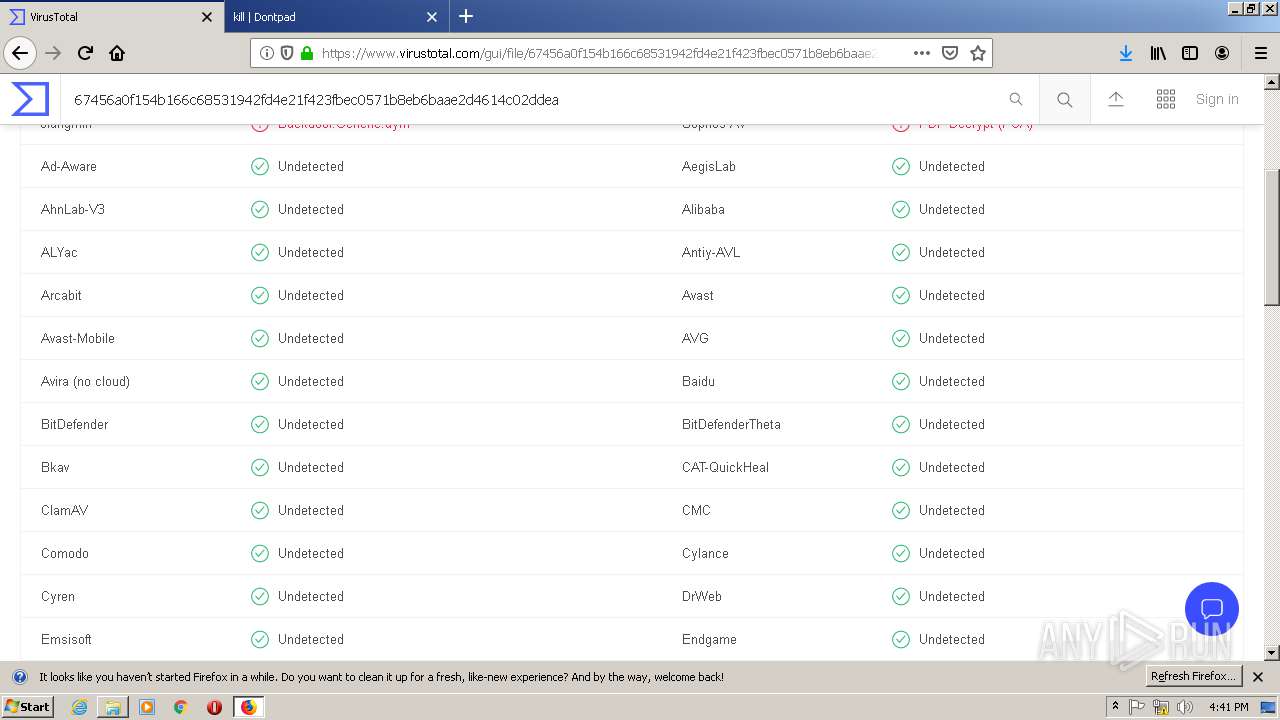Open file explorer from taskbar

113,707
